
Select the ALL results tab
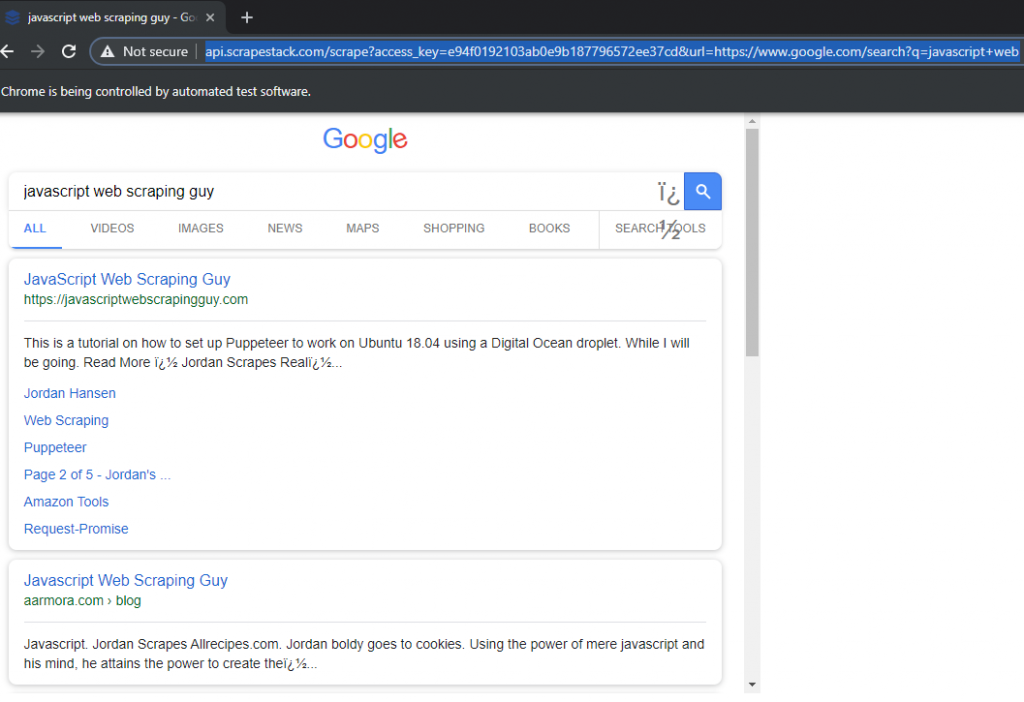(x=35, y=229)
